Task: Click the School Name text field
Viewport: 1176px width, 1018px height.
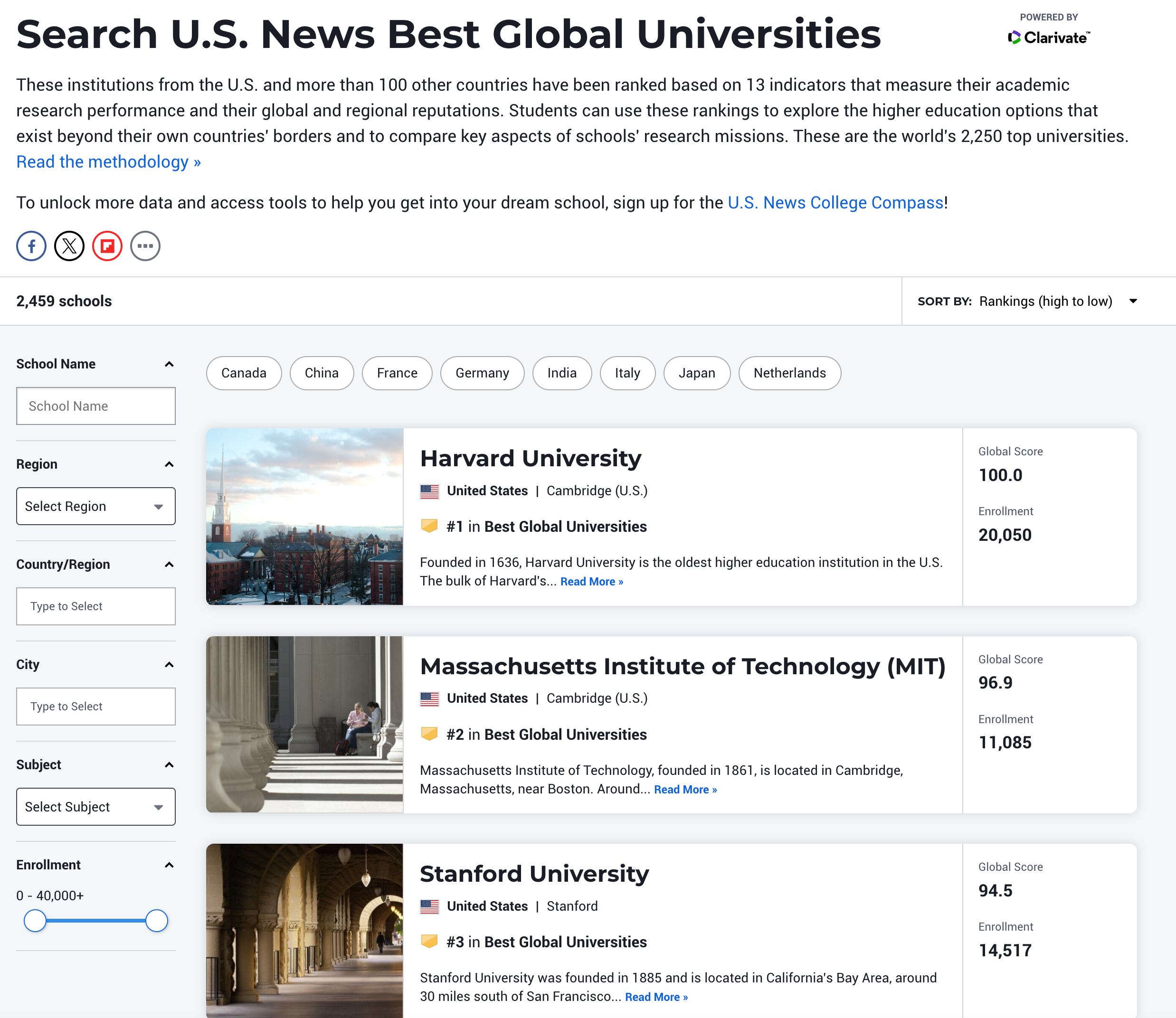Action: 95,406
